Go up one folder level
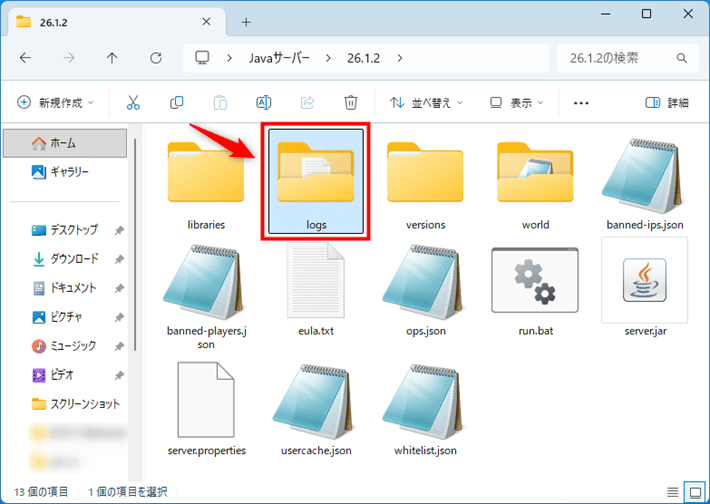The image size is (710, 504). pyautogui.click(x=112, y=58)
